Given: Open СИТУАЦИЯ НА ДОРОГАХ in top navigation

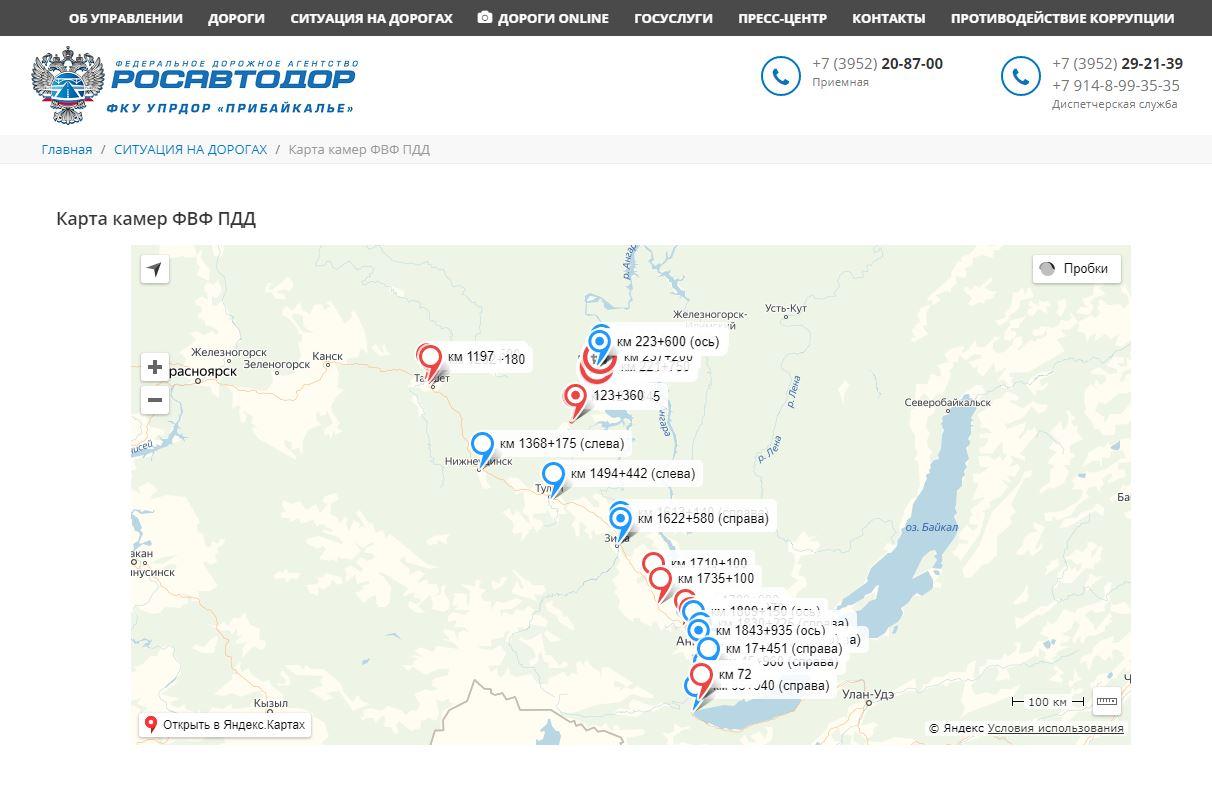Looking at the screenshot, I should click(371, 18).
